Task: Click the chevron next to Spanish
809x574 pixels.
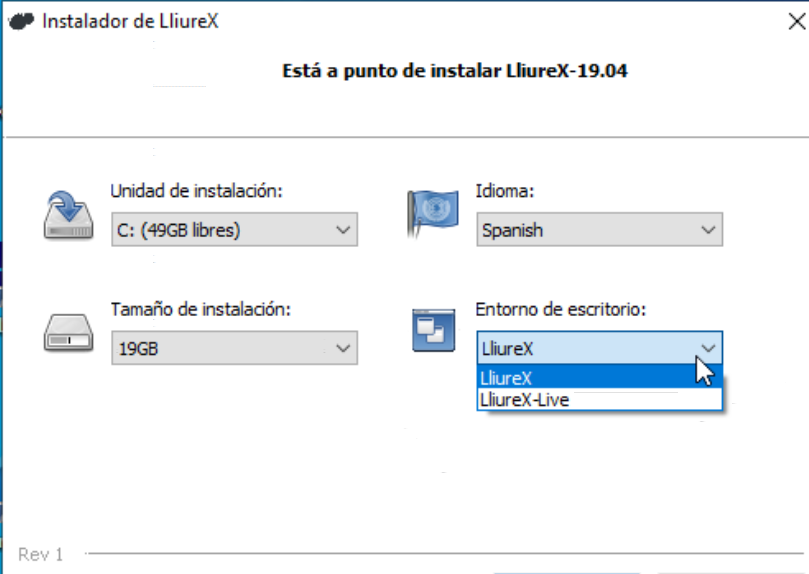Action: pyautogui.click(x=708, y=229)
